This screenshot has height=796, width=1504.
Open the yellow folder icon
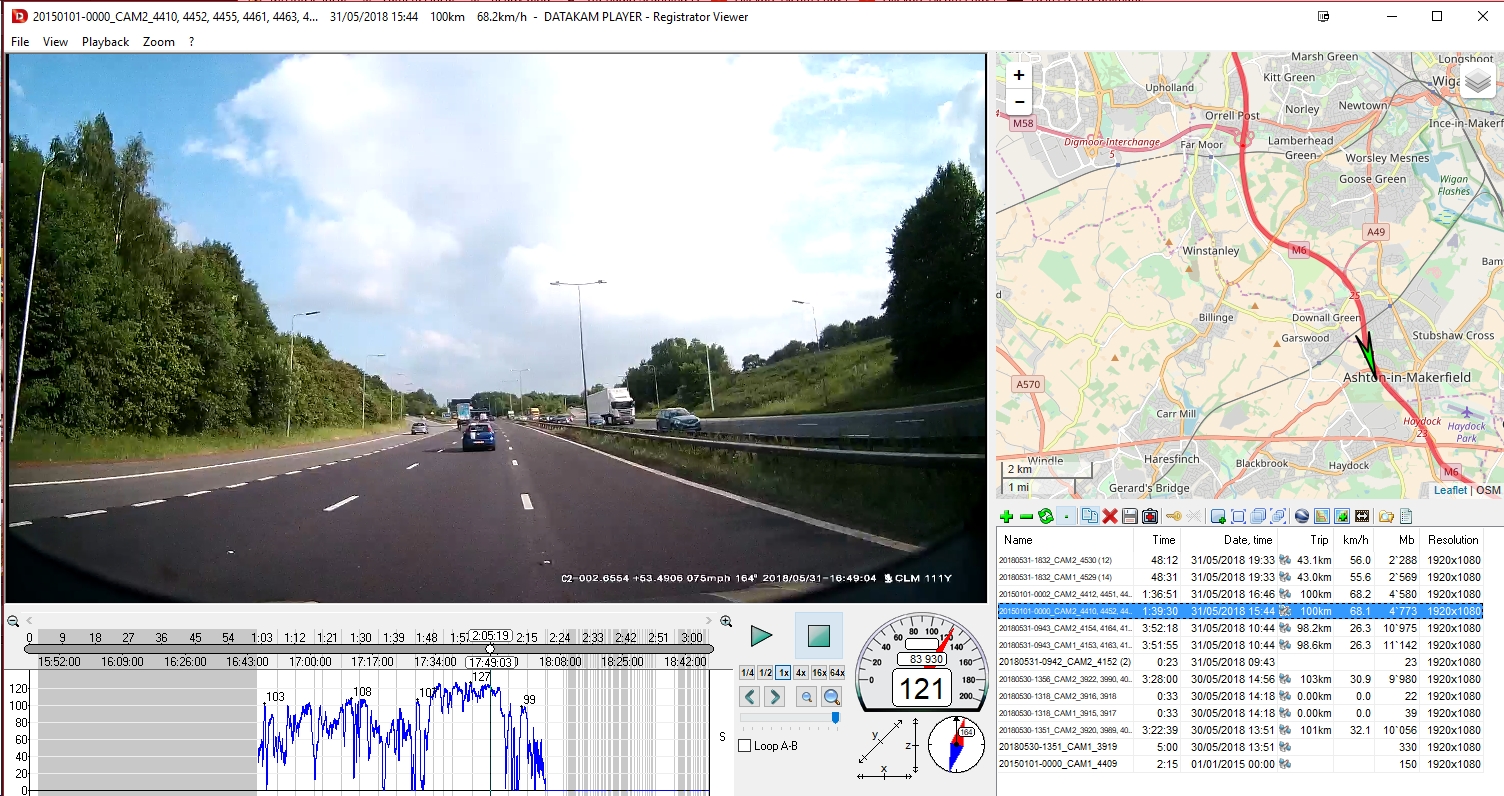pyautogui.click(x=1386, y=516)
